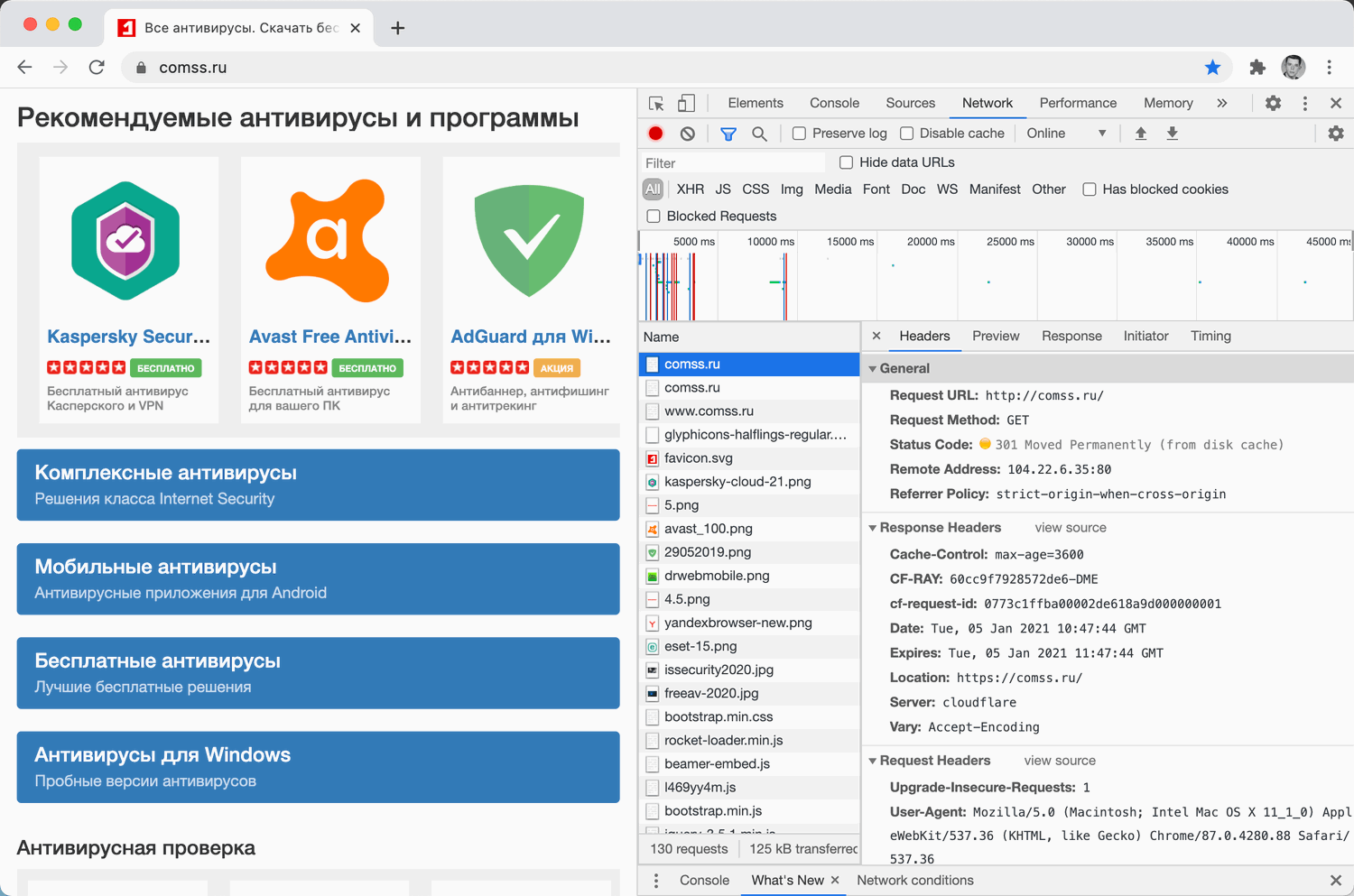Filter requests by Img
Image resolution: width=1354 pixels, height=896 pixels.
pos(792,189)
